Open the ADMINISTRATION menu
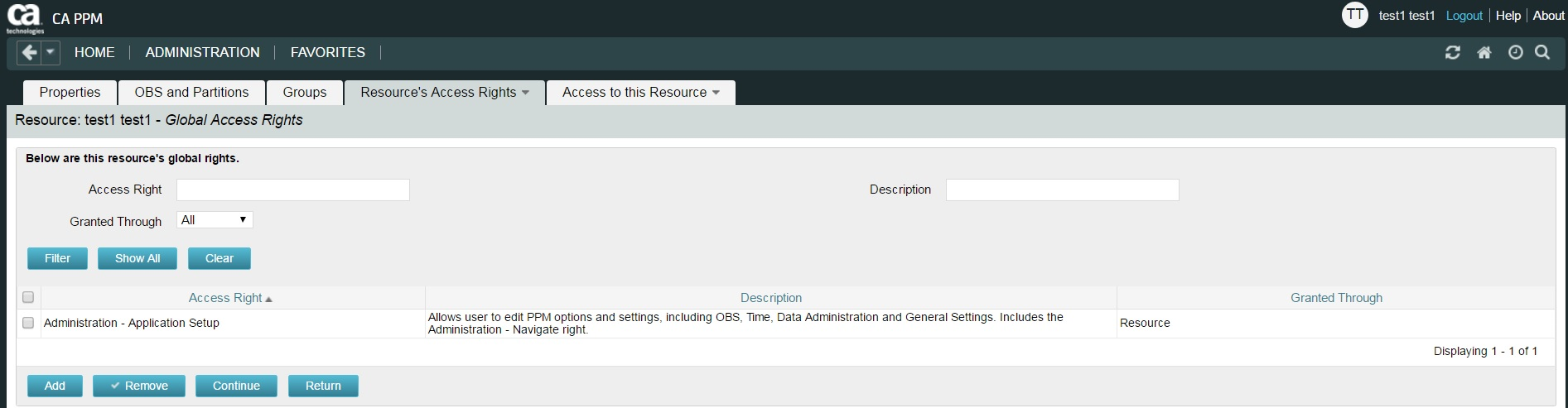The height and width of the screenshot is (408, 1568). [x=202, y=53]
